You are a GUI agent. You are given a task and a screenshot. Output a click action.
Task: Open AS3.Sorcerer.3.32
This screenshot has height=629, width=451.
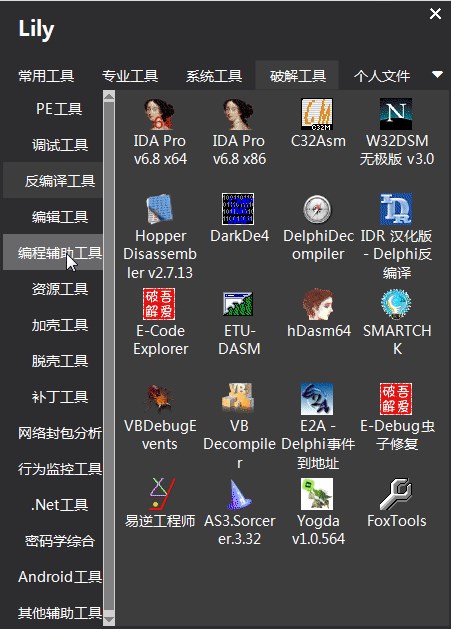pyautogui.click(x=239, y=512)
